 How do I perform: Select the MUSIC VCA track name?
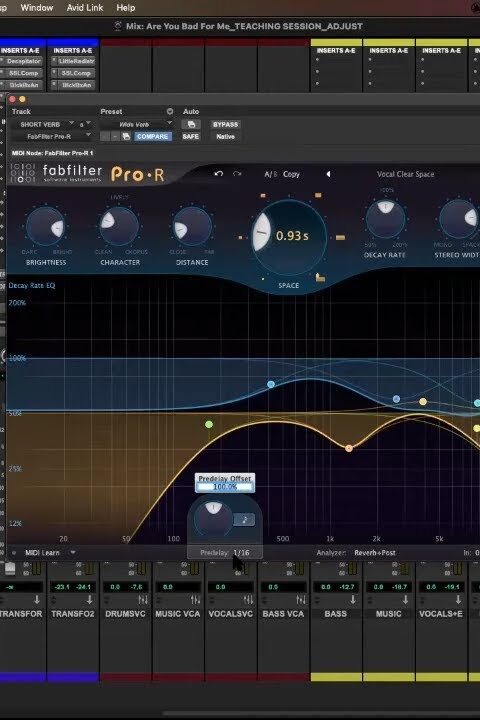click(178, 614)
